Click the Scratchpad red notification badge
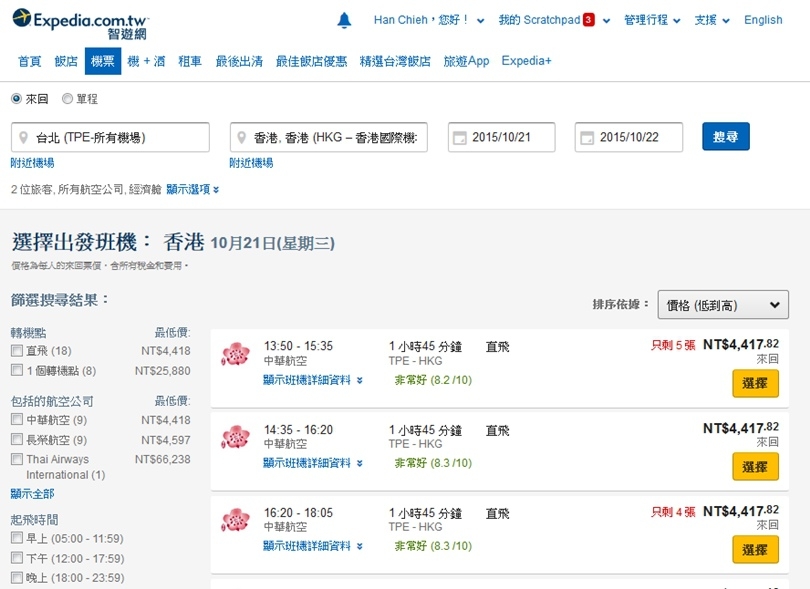 coord(589,20)
